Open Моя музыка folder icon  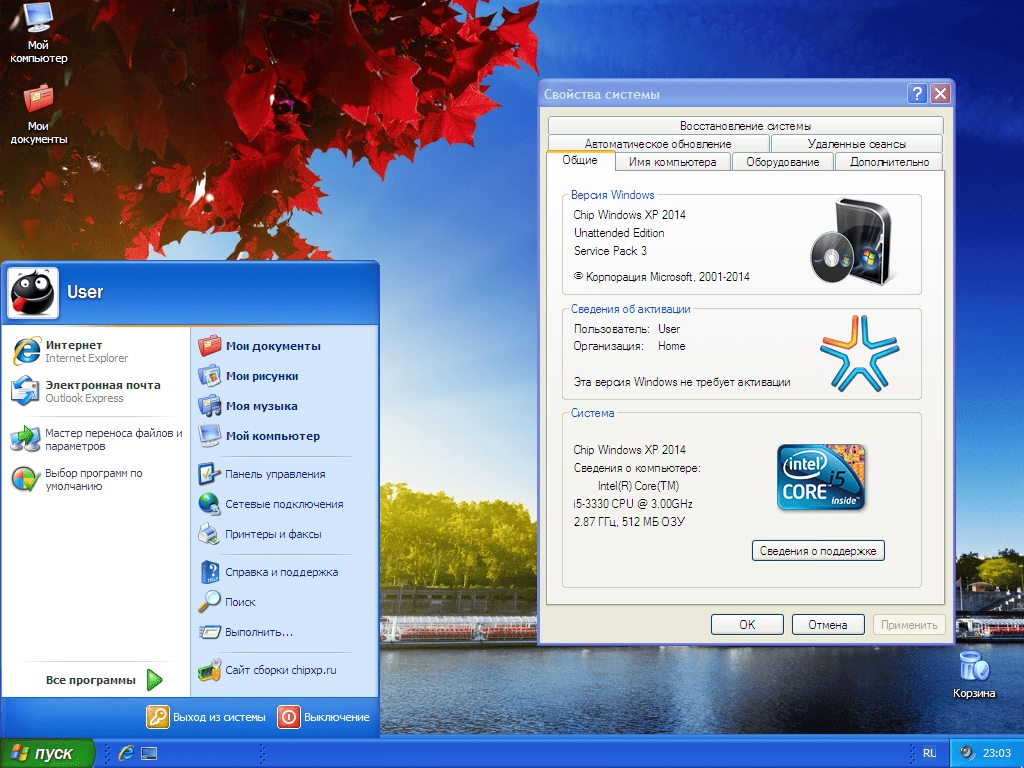click(x=210, y=406)
